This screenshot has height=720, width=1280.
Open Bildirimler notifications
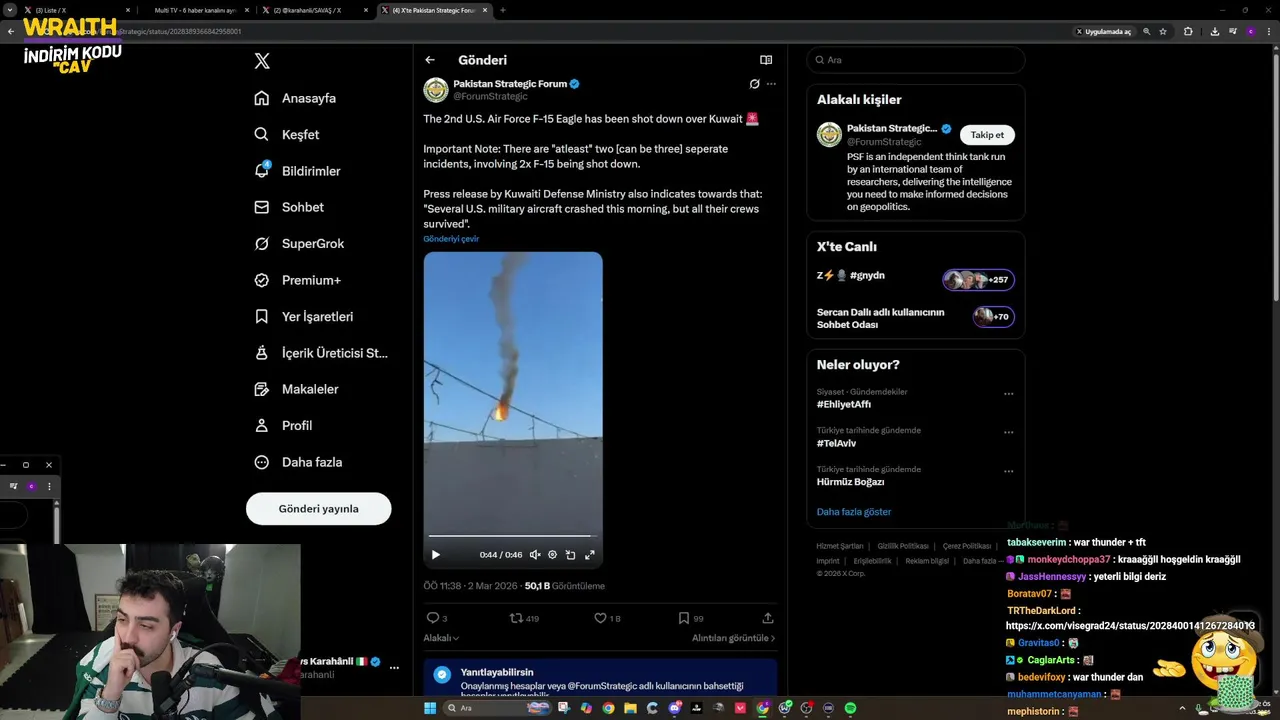click(297, 171)
